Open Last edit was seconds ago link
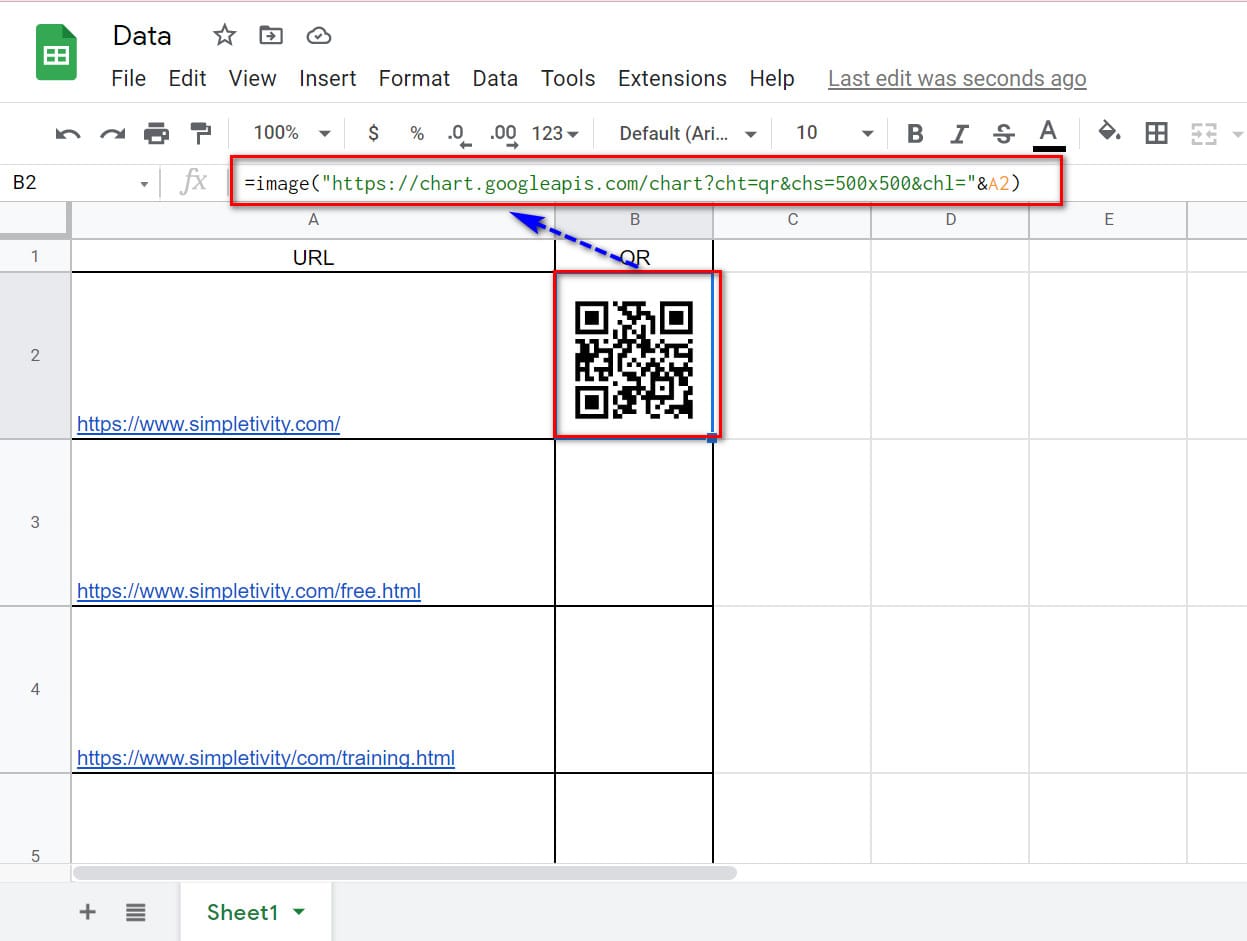The width and height of the screenshot is (1247, 941). 957,78
